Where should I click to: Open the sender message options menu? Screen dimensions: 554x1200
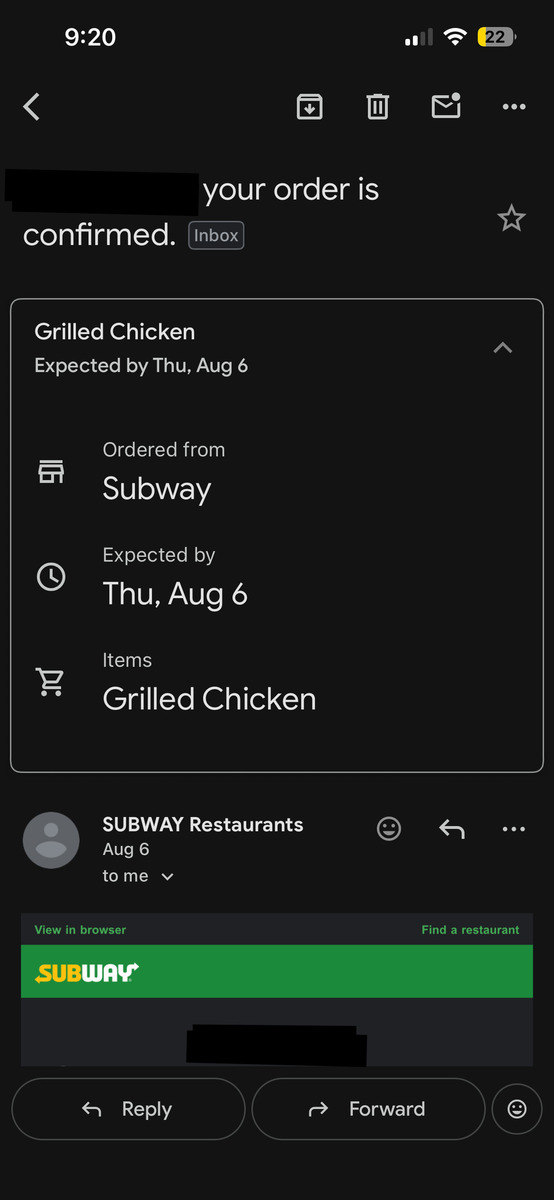(514, 829)
